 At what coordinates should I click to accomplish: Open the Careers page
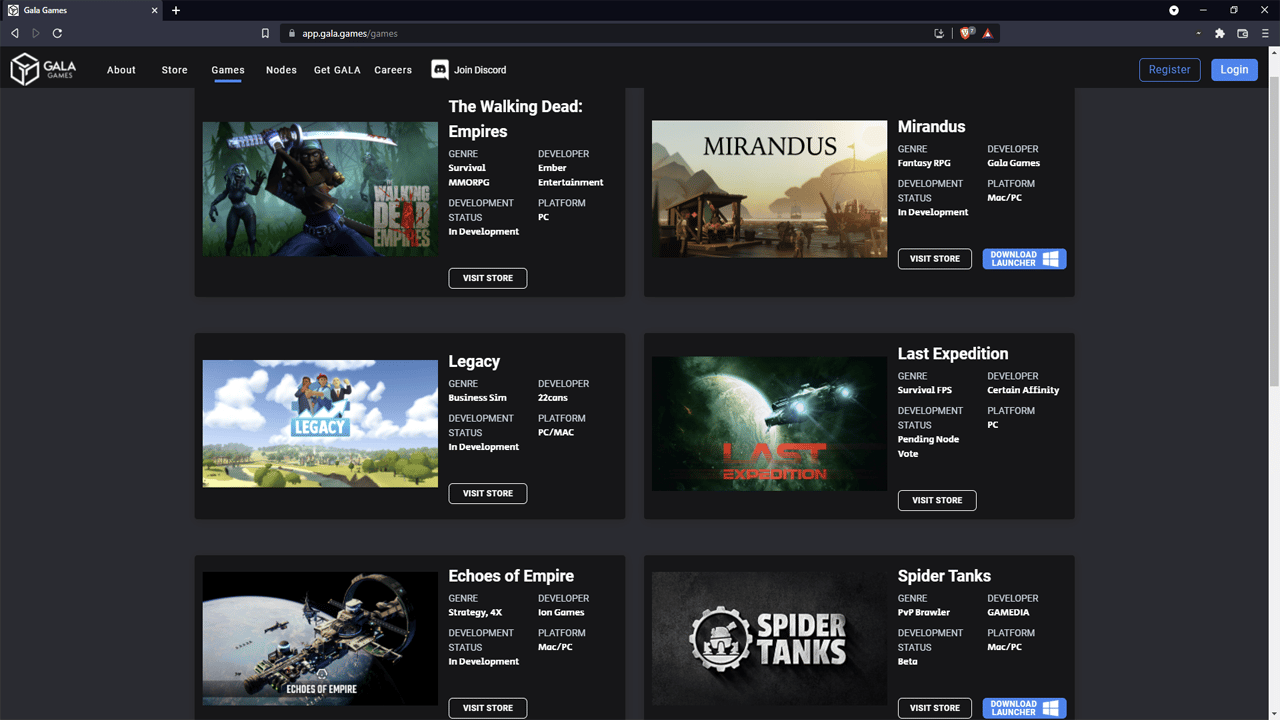coord(393,70)
